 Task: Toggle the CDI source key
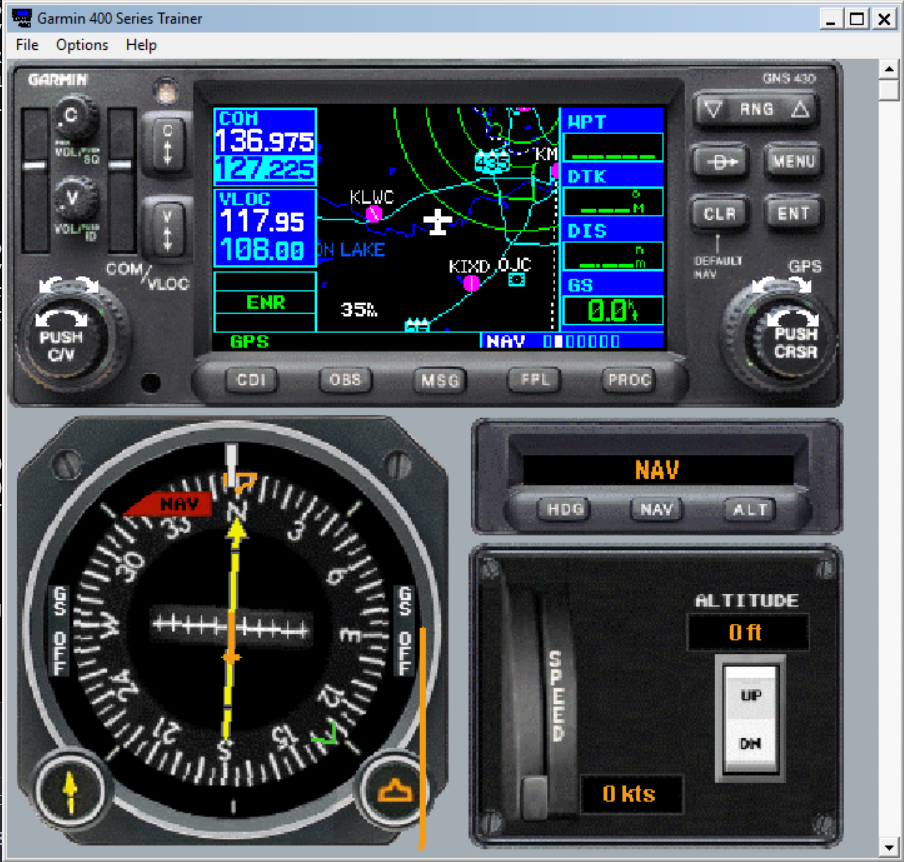(251, 379)
